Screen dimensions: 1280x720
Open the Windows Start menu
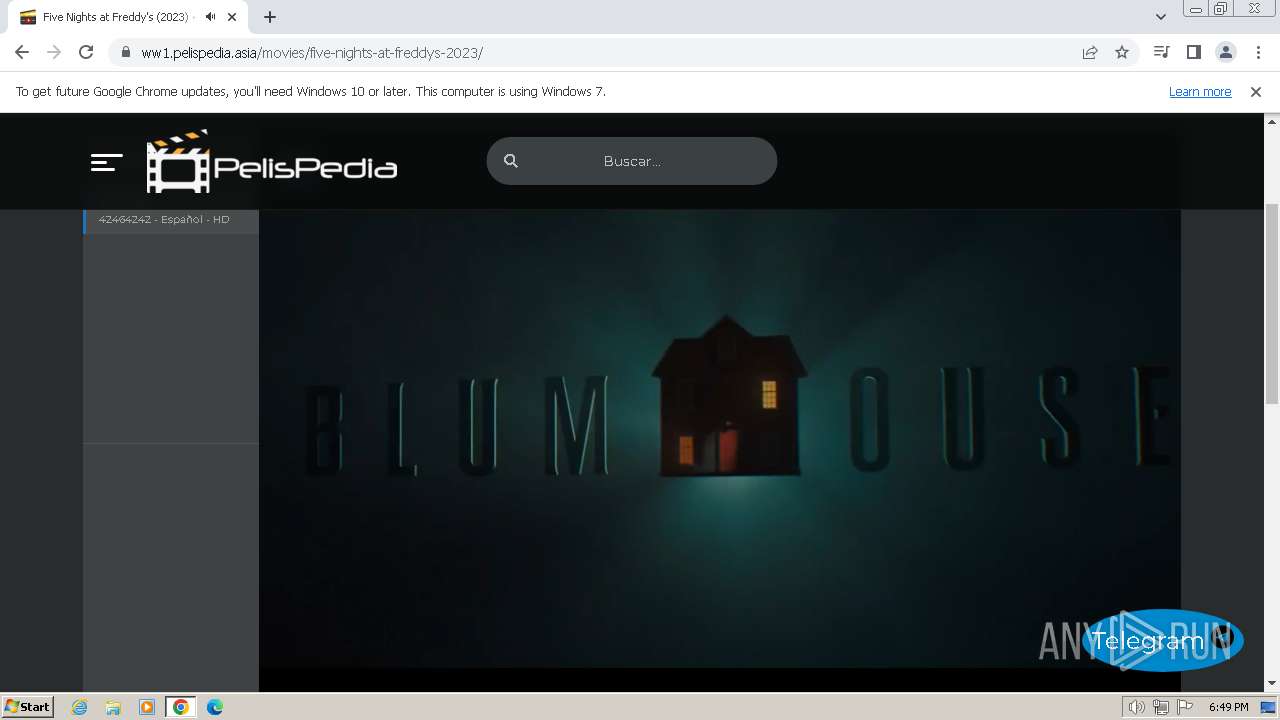click(x=28, y=706)
